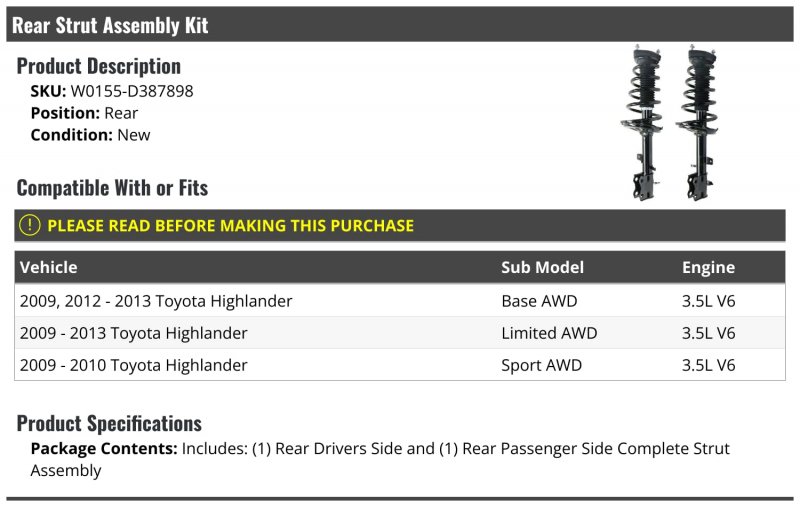Click the Product Description heading
The width and height of the screenshot is (800, 507).
98,66
